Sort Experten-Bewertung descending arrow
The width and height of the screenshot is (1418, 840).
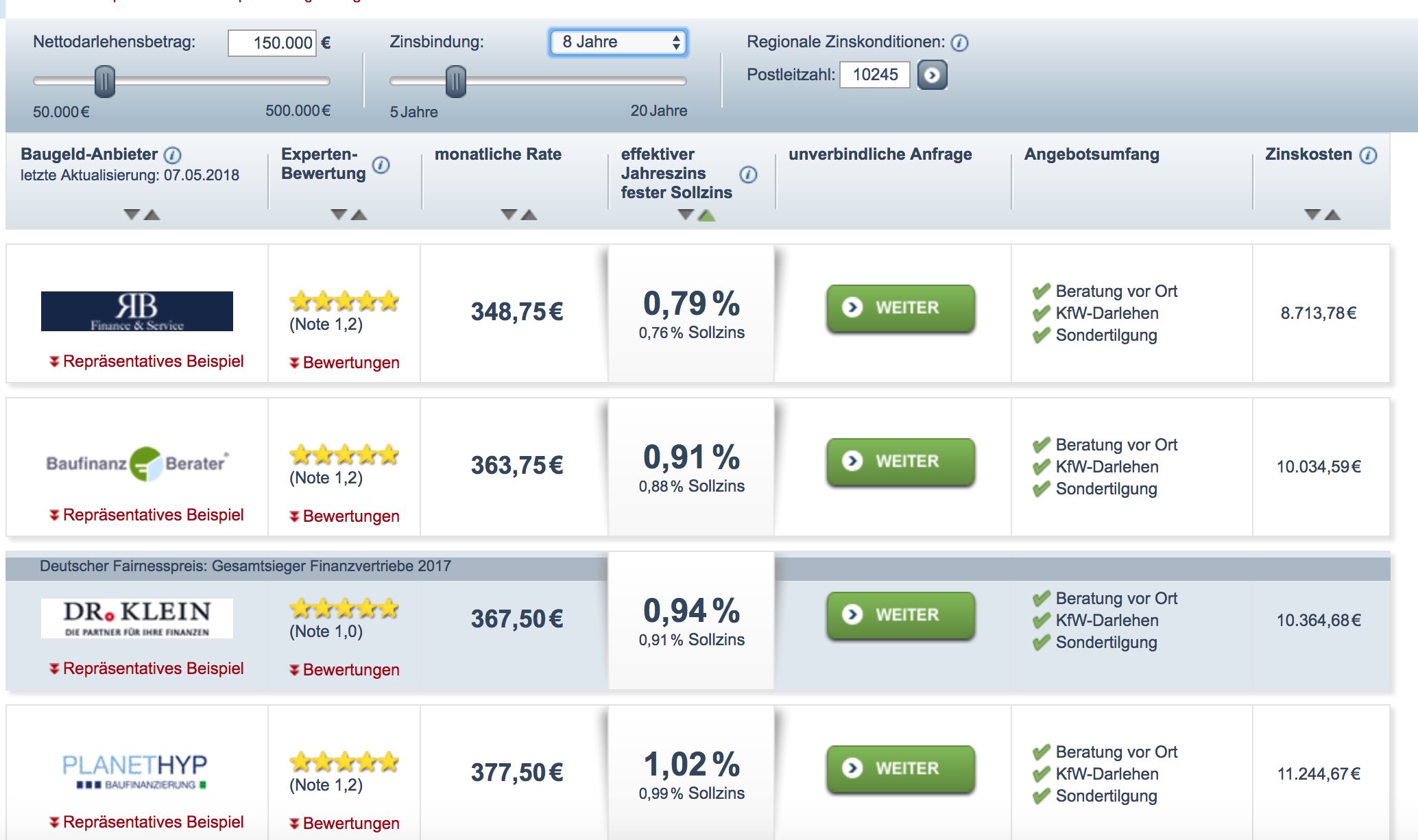point(339,215)
